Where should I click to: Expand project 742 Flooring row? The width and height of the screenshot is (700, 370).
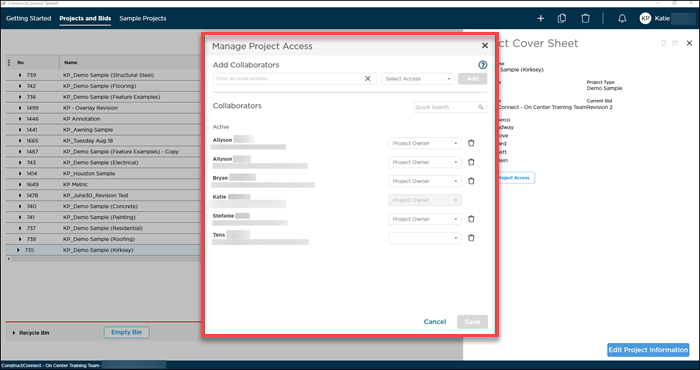click(x=20, y=86)
